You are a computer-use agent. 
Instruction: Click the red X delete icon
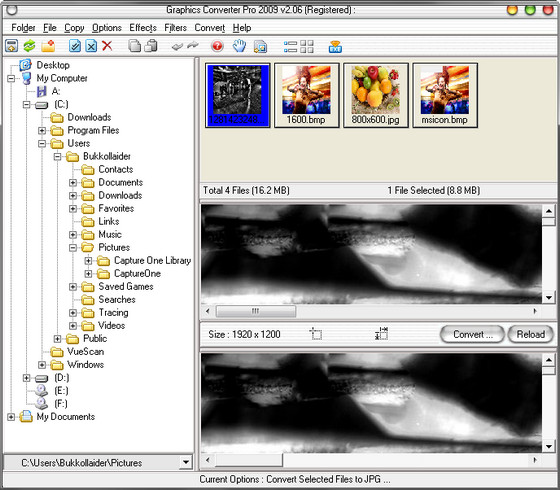click(x=107, y=46)
